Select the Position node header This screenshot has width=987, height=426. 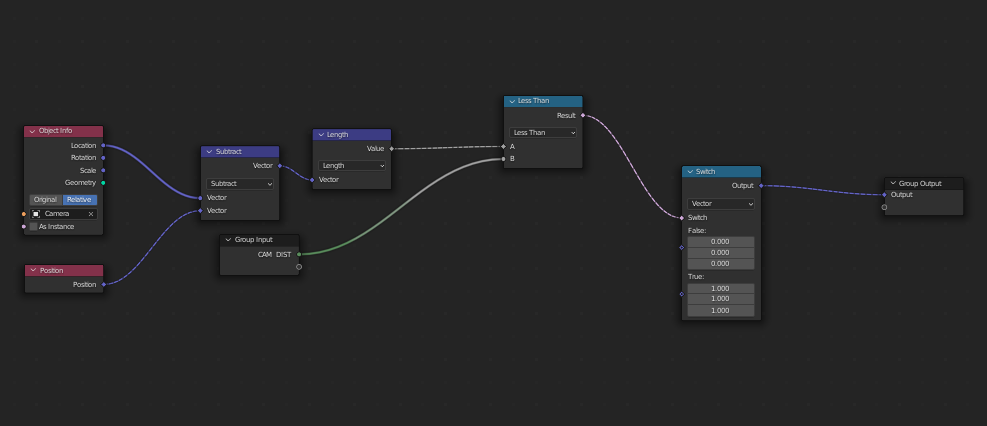pos(64,271)
